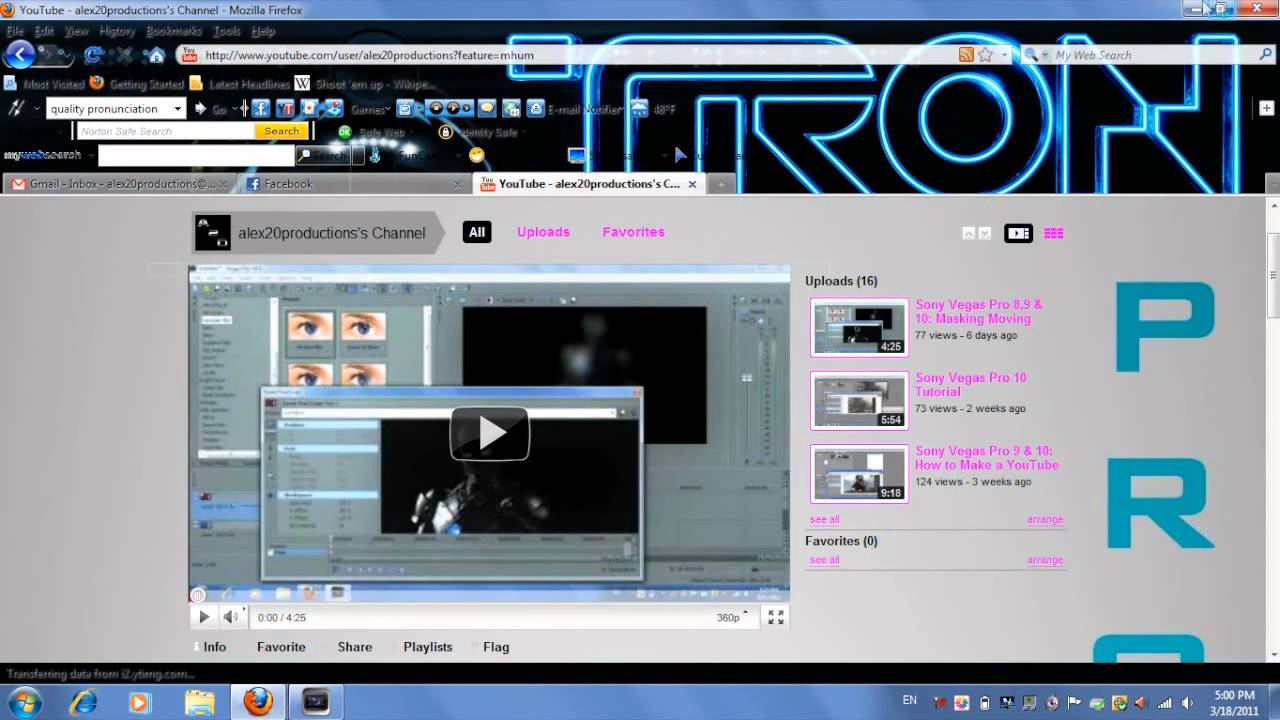Image resolution: width=1280 pixels, height=720 pixels.
Task: Open the Sony Vegas taskbar icon
Action: 316,702
